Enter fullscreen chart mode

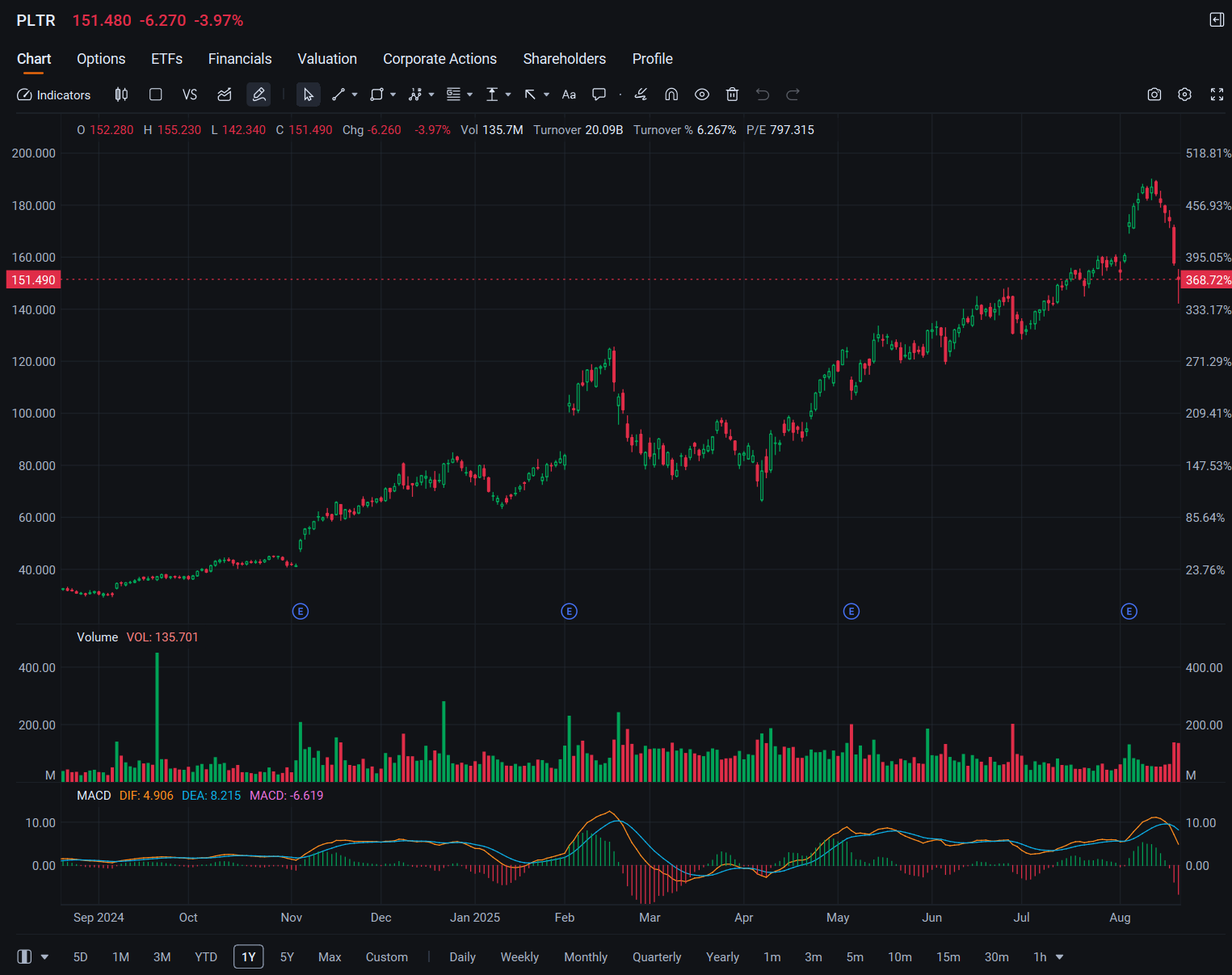tap(1217, 95)
